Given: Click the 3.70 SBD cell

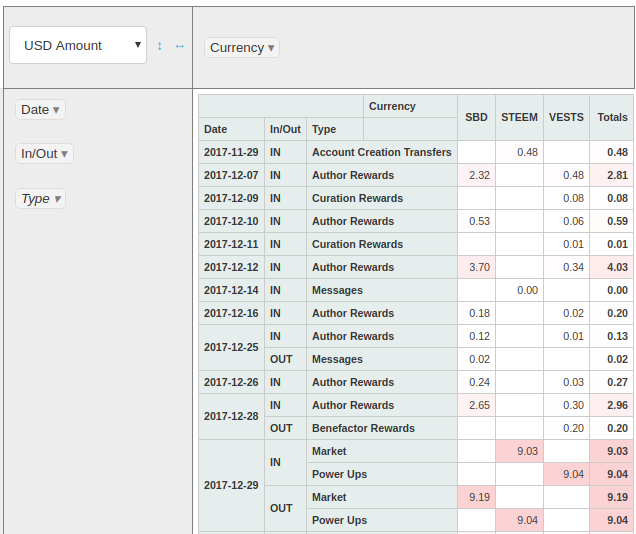Looking at the screenshot, I should (476, 267).
